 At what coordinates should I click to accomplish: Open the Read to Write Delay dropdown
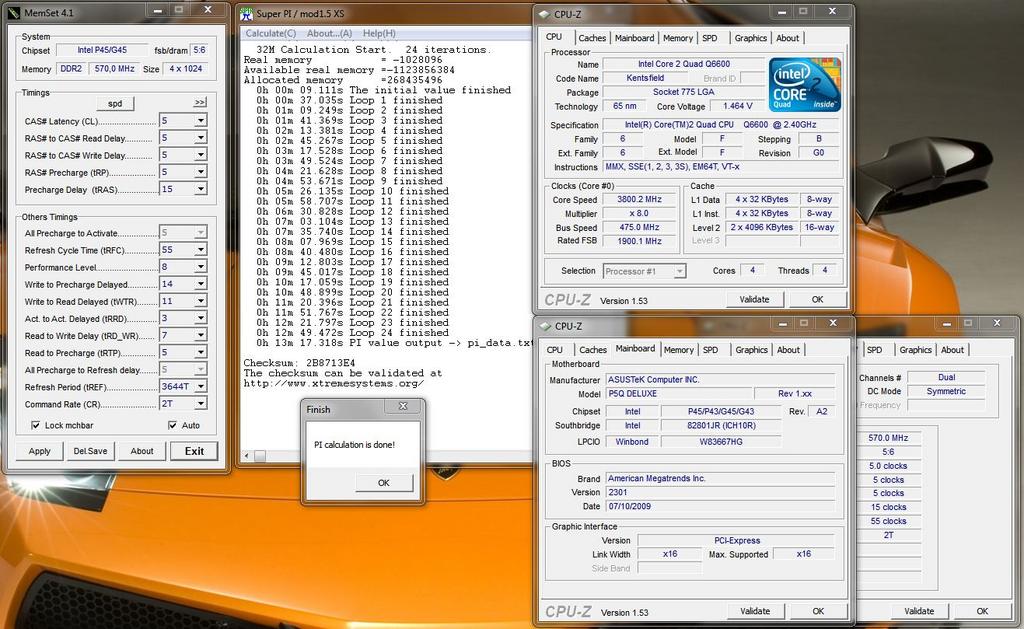pyautogui.click(x=200, y=335)
